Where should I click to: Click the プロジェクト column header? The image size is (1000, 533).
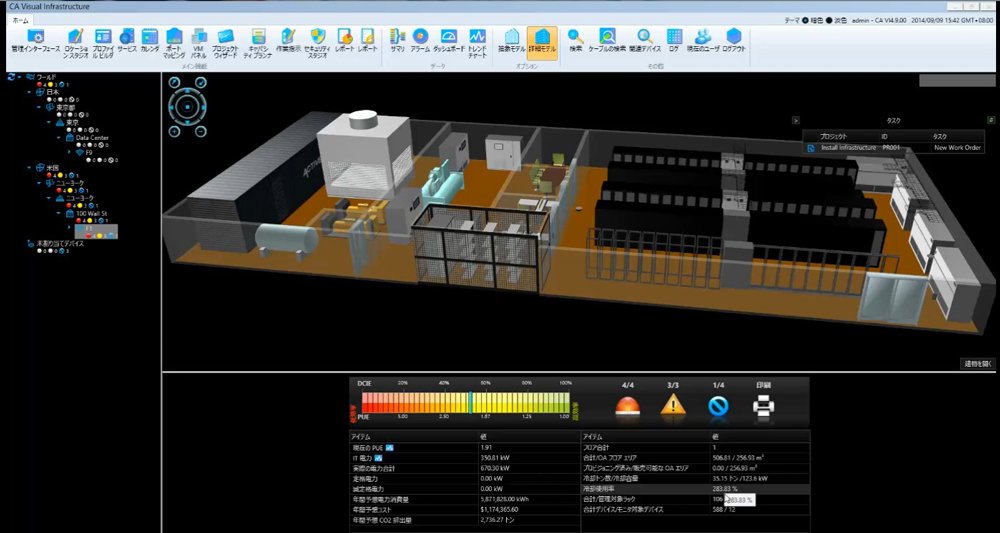[834, 136]
